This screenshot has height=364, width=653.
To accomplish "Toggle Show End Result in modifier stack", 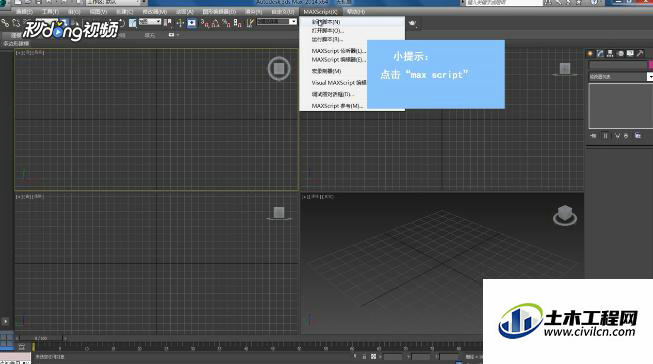I will 606,136.
